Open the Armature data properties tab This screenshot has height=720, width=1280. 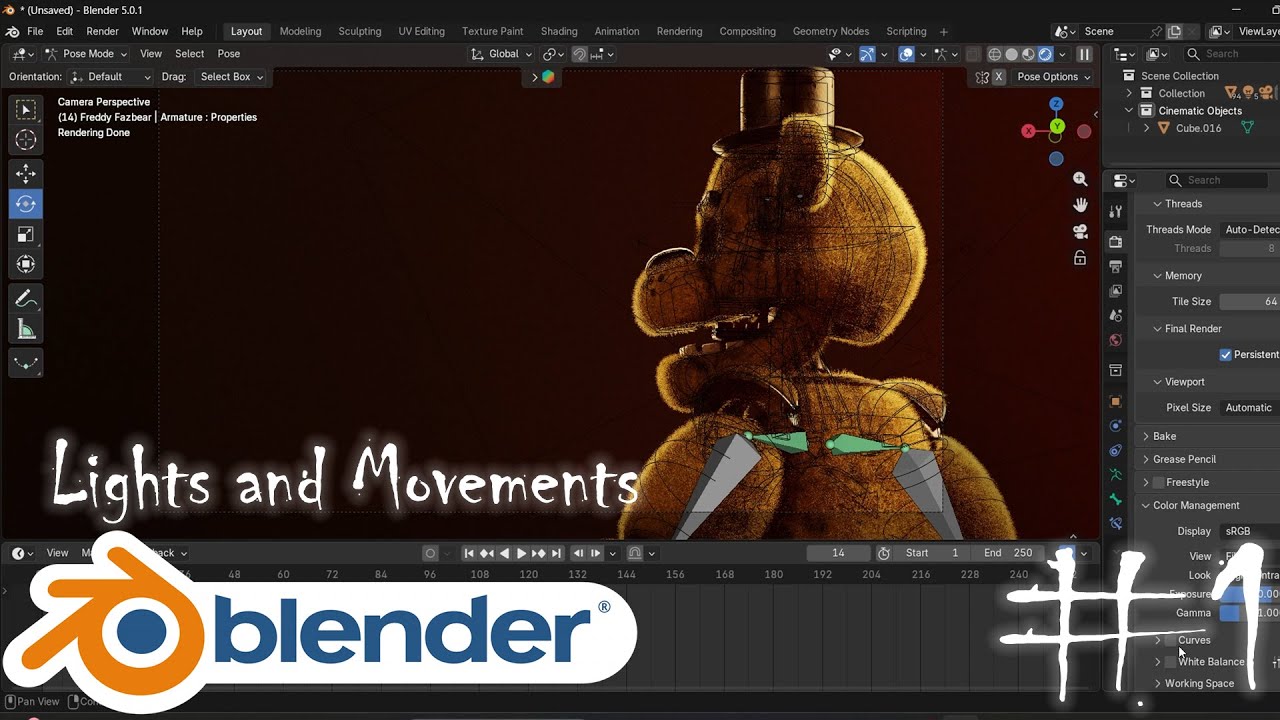point(1116,475)
